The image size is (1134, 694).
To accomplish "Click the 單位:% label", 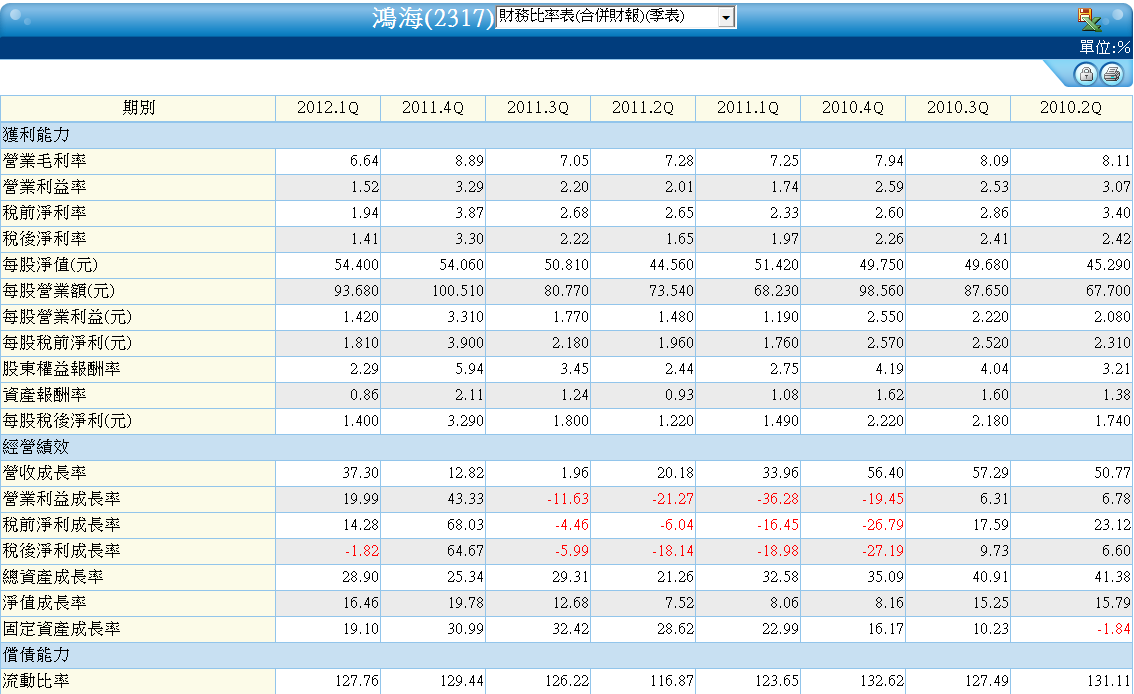I will (1104, 48).
